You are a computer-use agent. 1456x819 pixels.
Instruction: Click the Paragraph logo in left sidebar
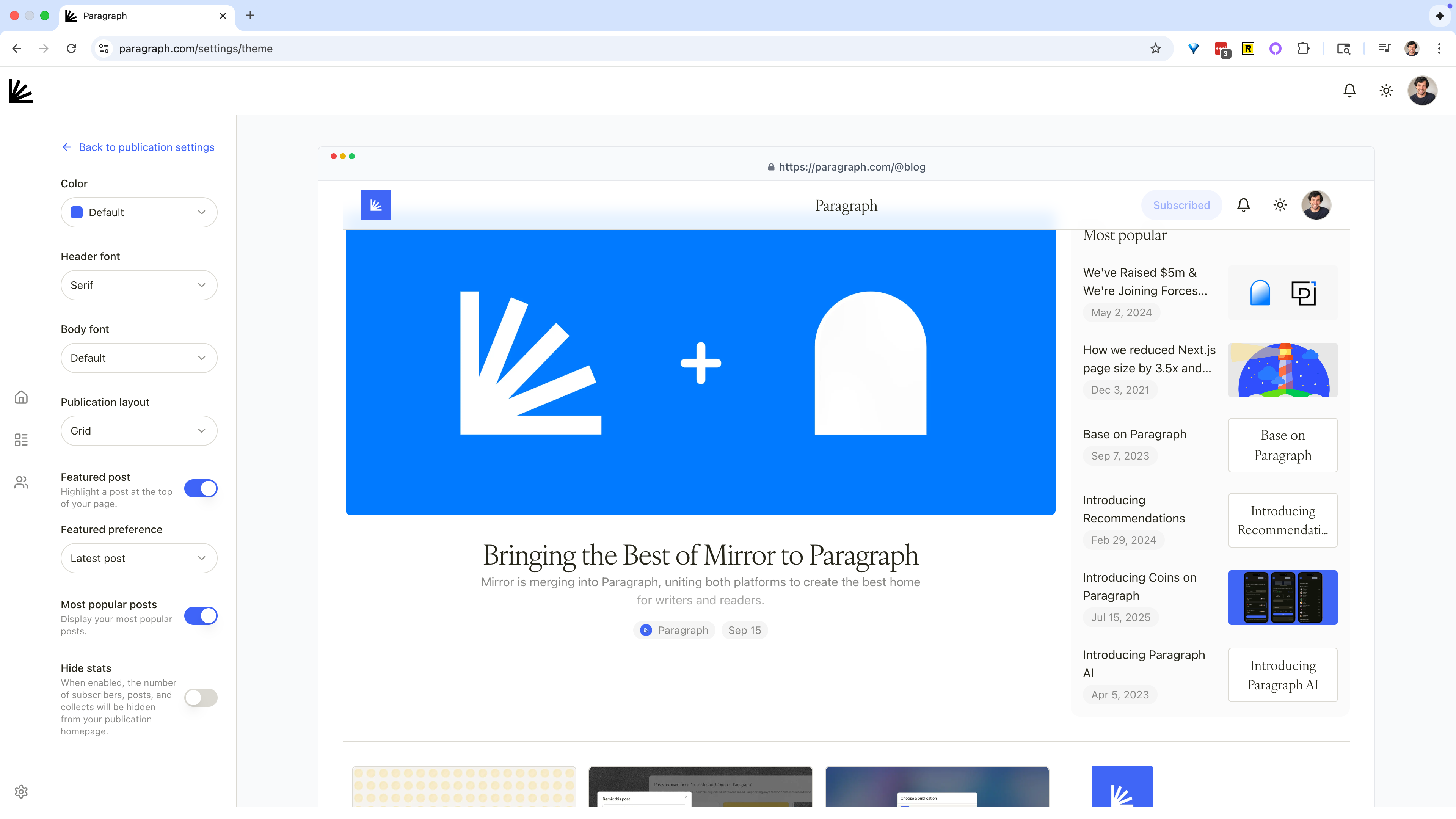21,91
